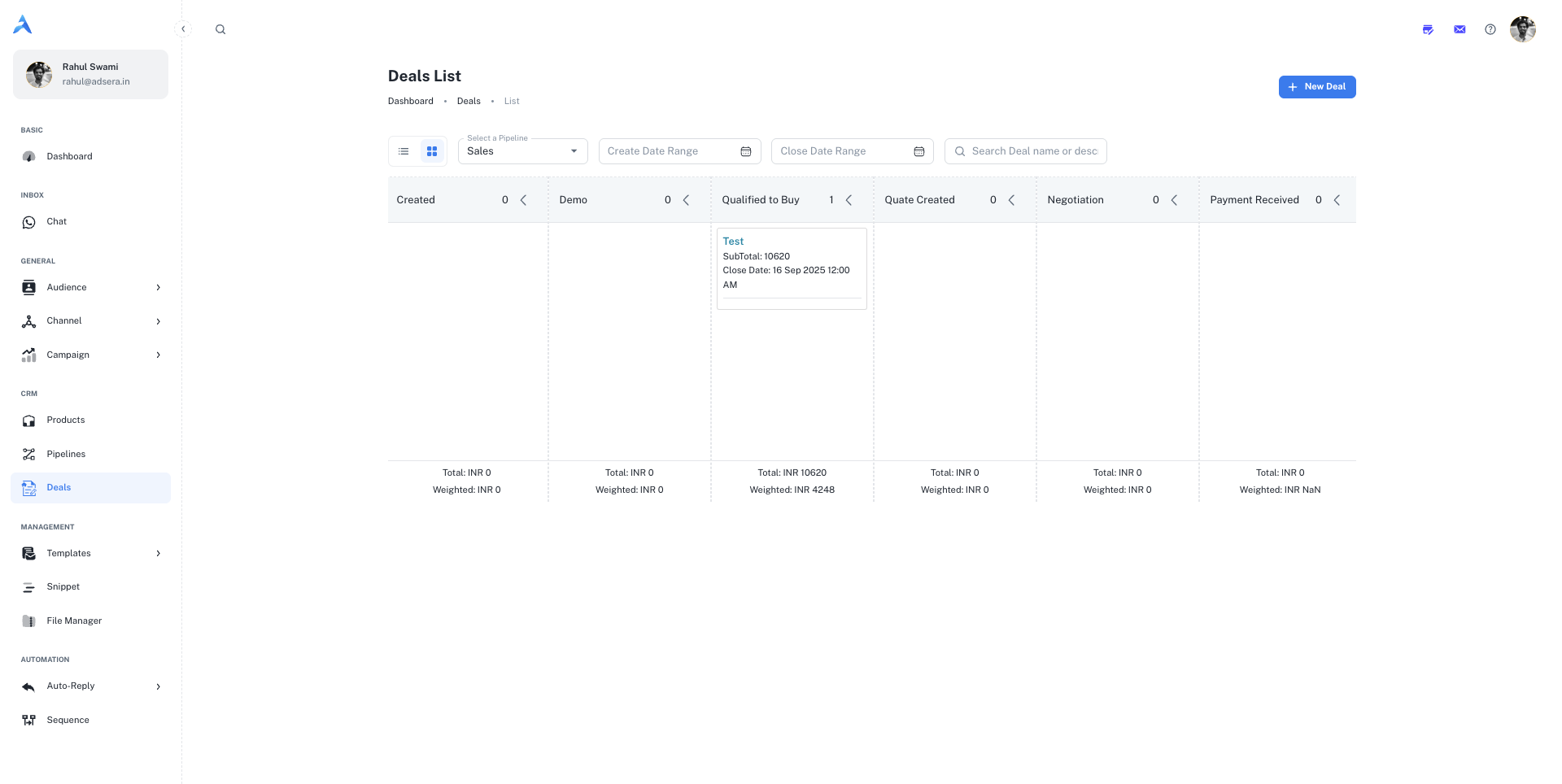Screen dimensions: 1562x784
Task: Open the user profile avatar at top right
Action: click(x=1522, y=29)
